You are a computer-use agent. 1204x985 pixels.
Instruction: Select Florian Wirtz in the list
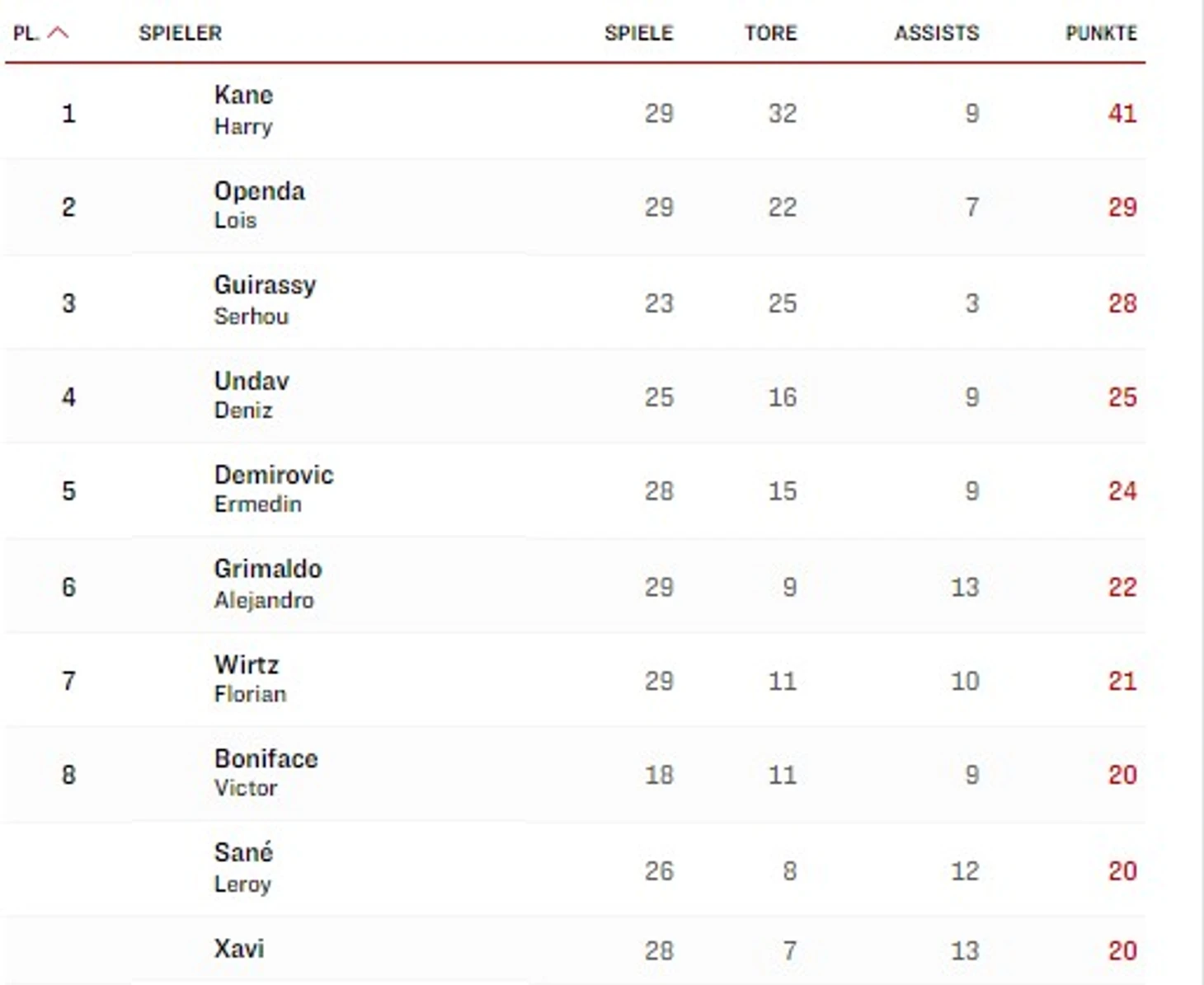[250, 678]
